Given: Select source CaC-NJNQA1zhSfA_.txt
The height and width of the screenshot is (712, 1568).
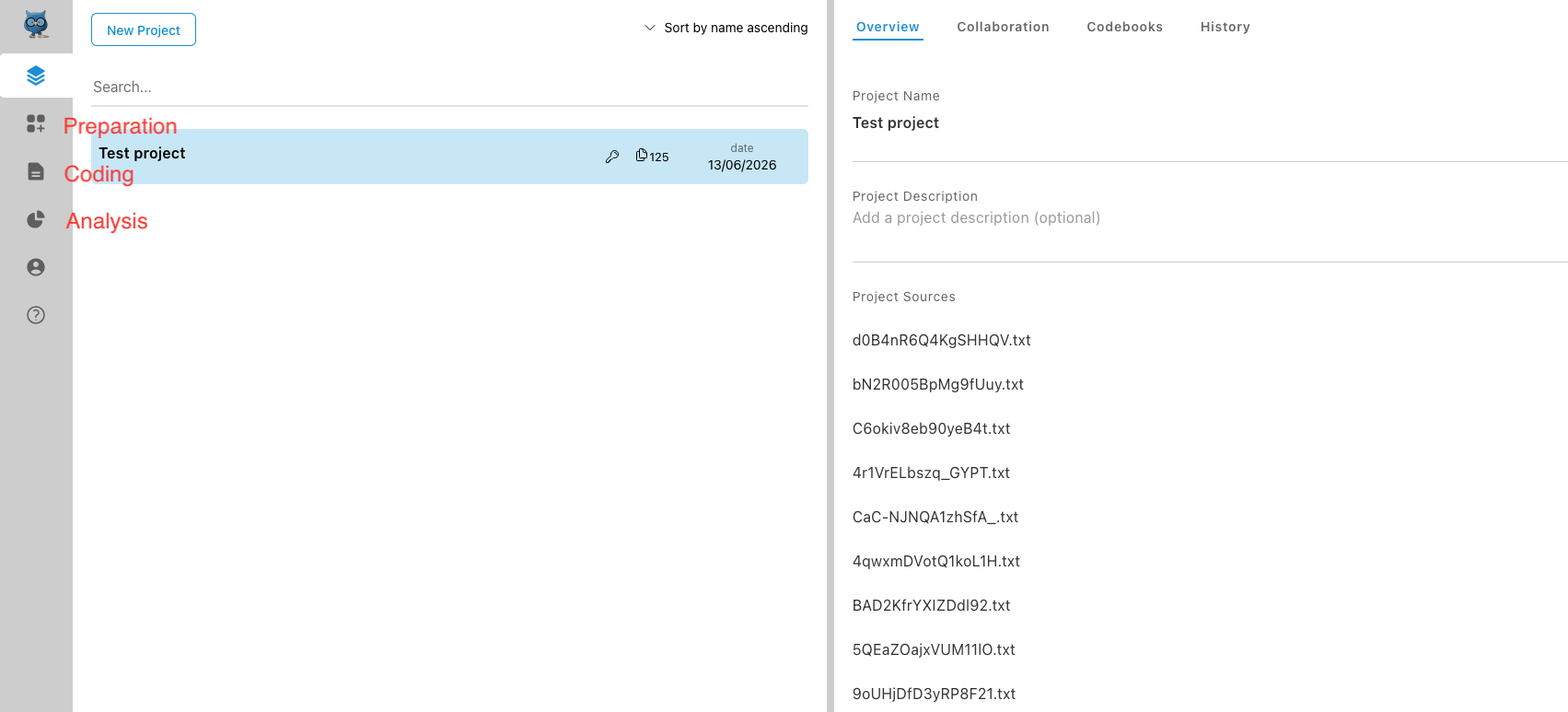Looking at the screenshot, I should click(x=935, y=517).
